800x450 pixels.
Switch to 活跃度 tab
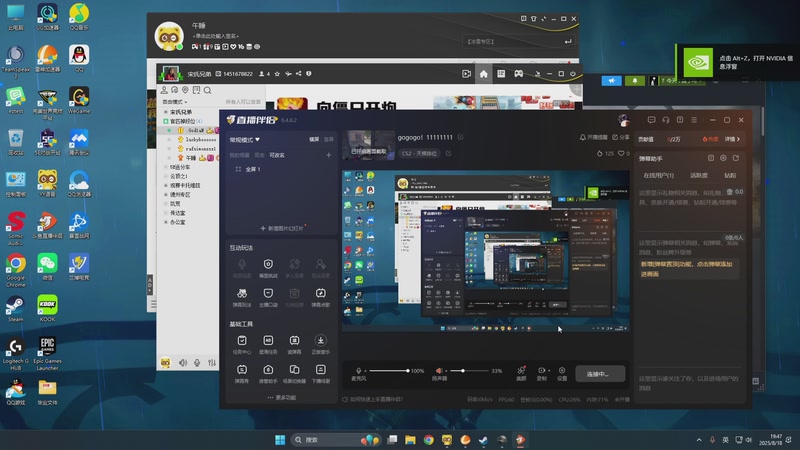point(699,175)
